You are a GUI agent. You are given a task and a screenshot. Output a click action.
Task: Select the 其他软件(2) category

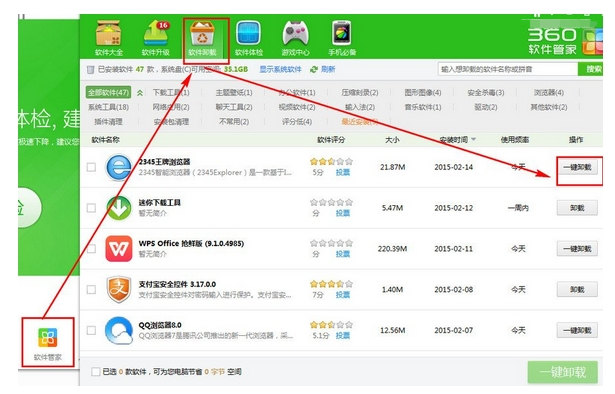coord(549,107)
